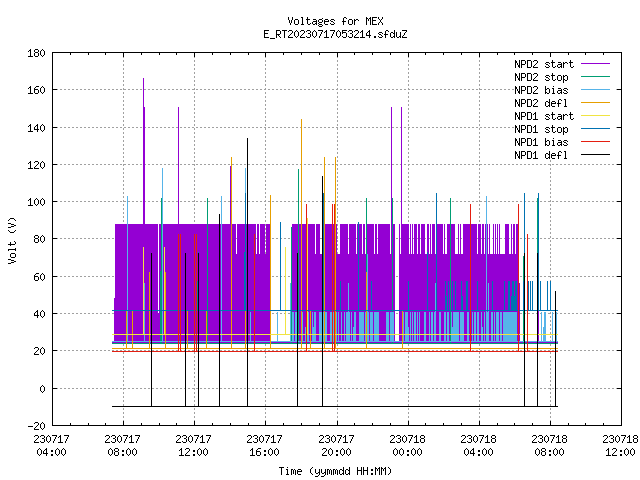Screen dimensions: 640x480
Task: Click the y-axis tick value 160
Action: pos(36,90)
